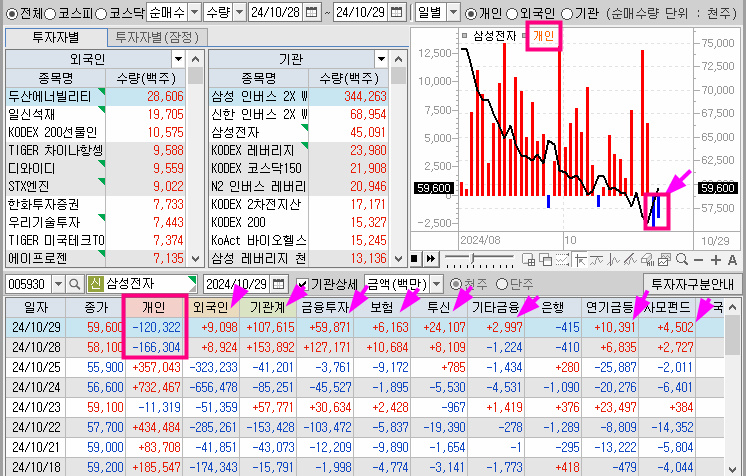This screenshot has width=746, height=476.
Task: Open calendar beside 2024/10/29 date field
Action: click(279, 284)
